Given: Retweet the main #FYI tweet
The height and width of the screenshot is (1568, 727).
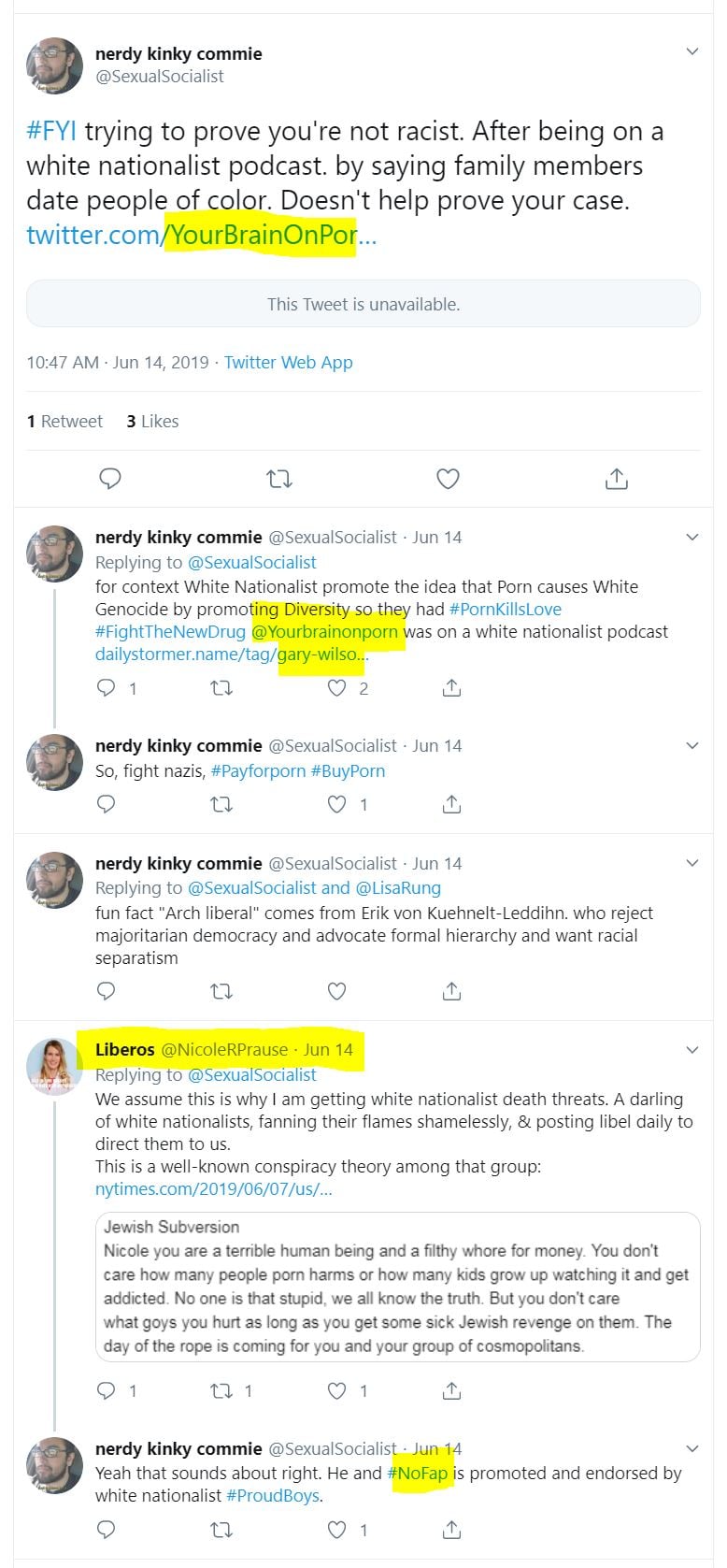Looking at the screenshot, I should [x=278, y=479].
